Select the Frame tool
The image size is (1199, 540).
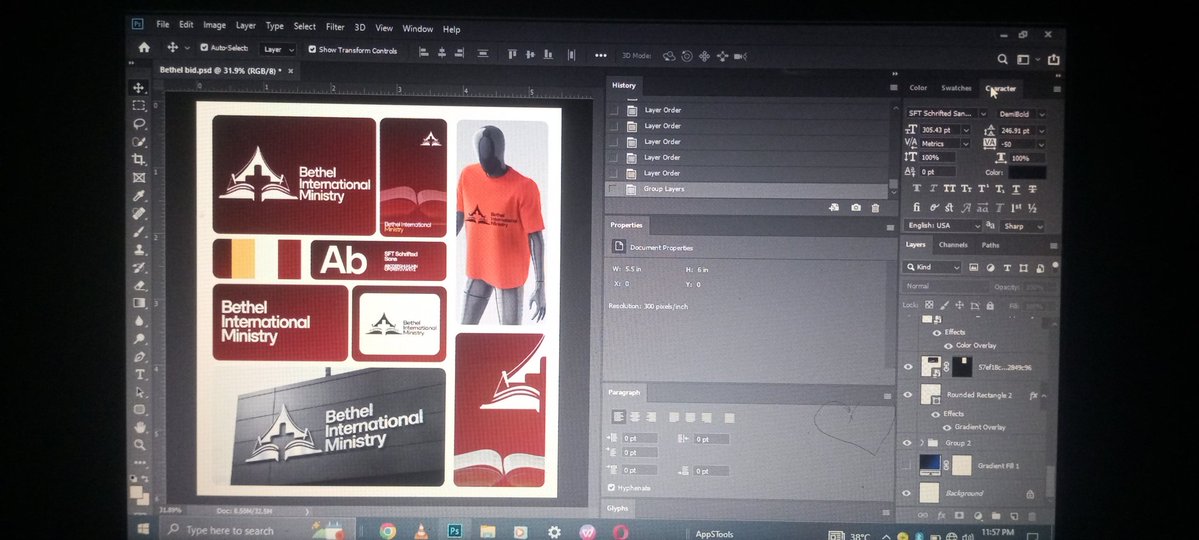[138, 177]
